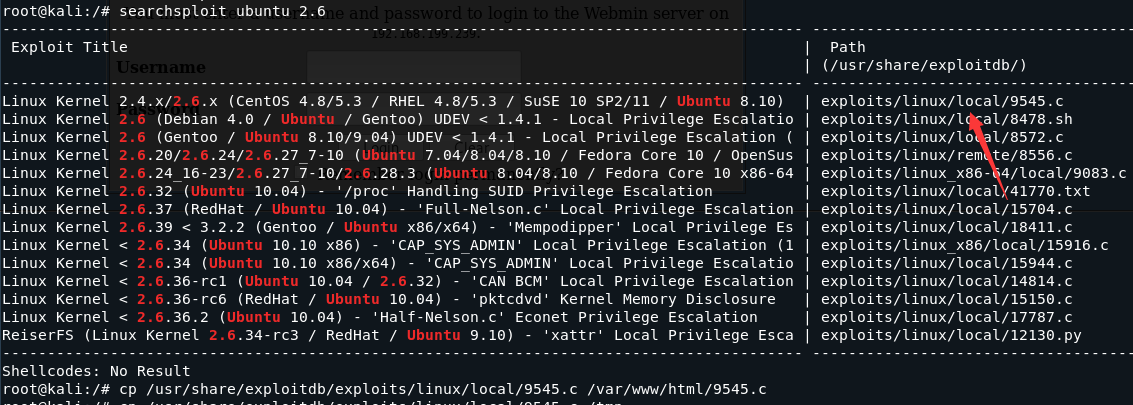The height and width of the screenshot is (405, 1133).
Task: Click path exploits/linux/local/17787.c
Action: [x=947, y=318]
